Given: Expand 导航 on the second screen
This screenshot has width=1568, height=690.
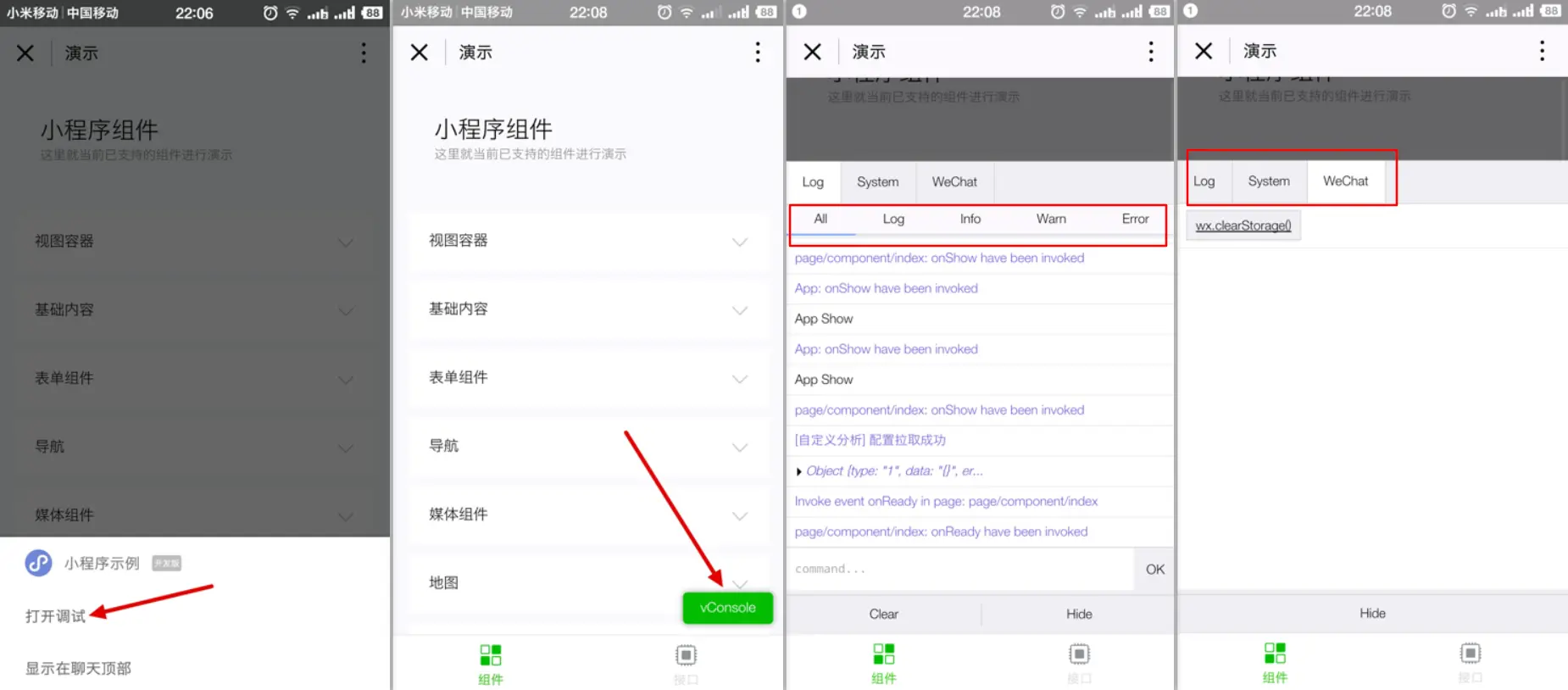Looking at the screenshot, I should 588,447.
